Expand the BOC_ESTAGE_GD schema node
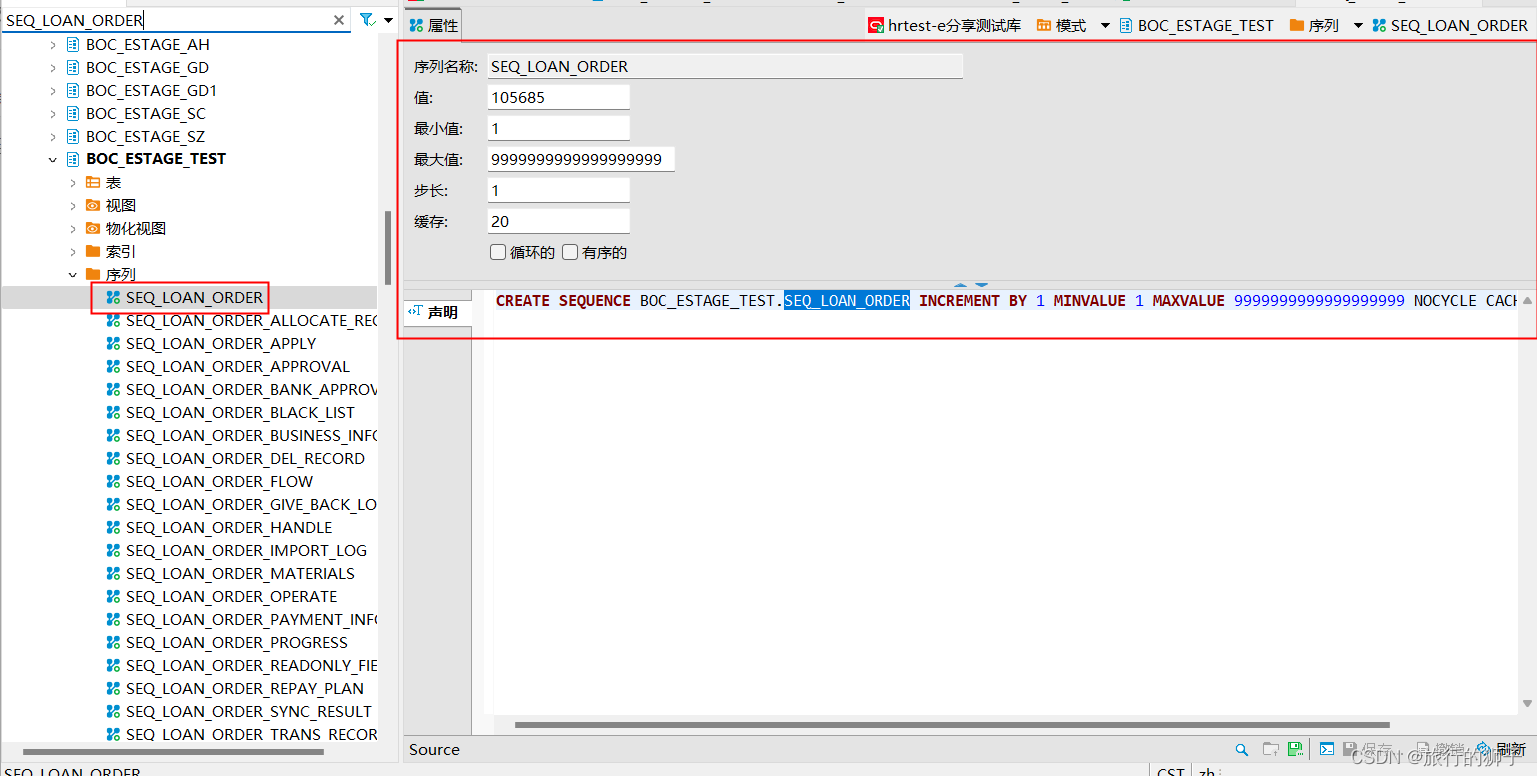The width and height of the screenshot is (1537, 776). click(52, 68)
